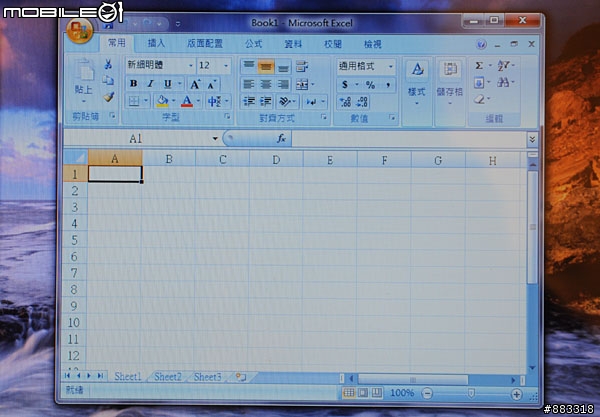Click the Clear eraser icon
The image size is (600, 417).
click(479, 99)
